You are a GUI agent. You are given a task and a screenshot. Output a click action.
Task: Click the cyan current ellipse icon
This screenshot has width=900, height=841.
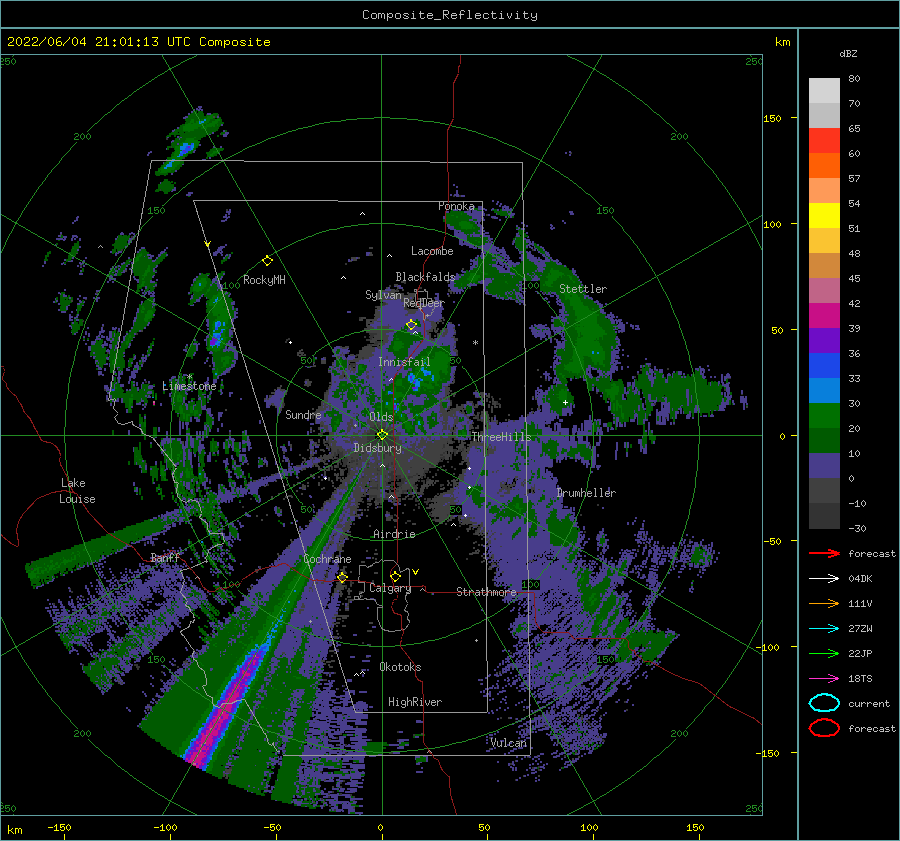(x=824, y=703)
